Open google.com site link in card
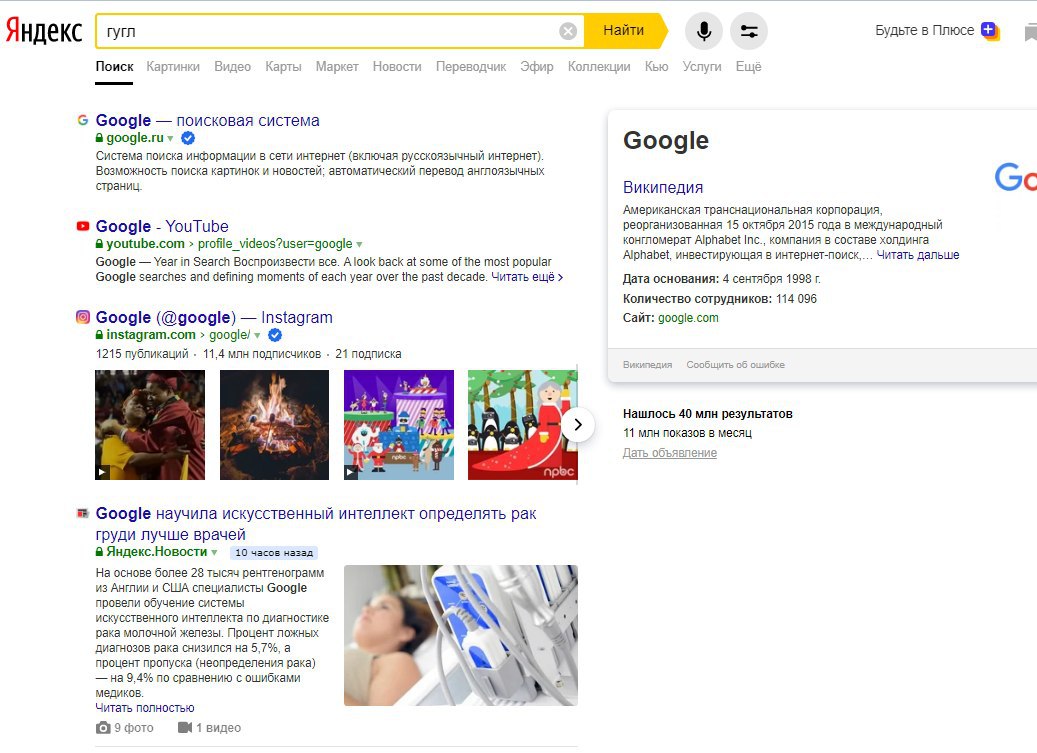The height and width of the screenshot is (753, 1037). (x=688, y=318)
